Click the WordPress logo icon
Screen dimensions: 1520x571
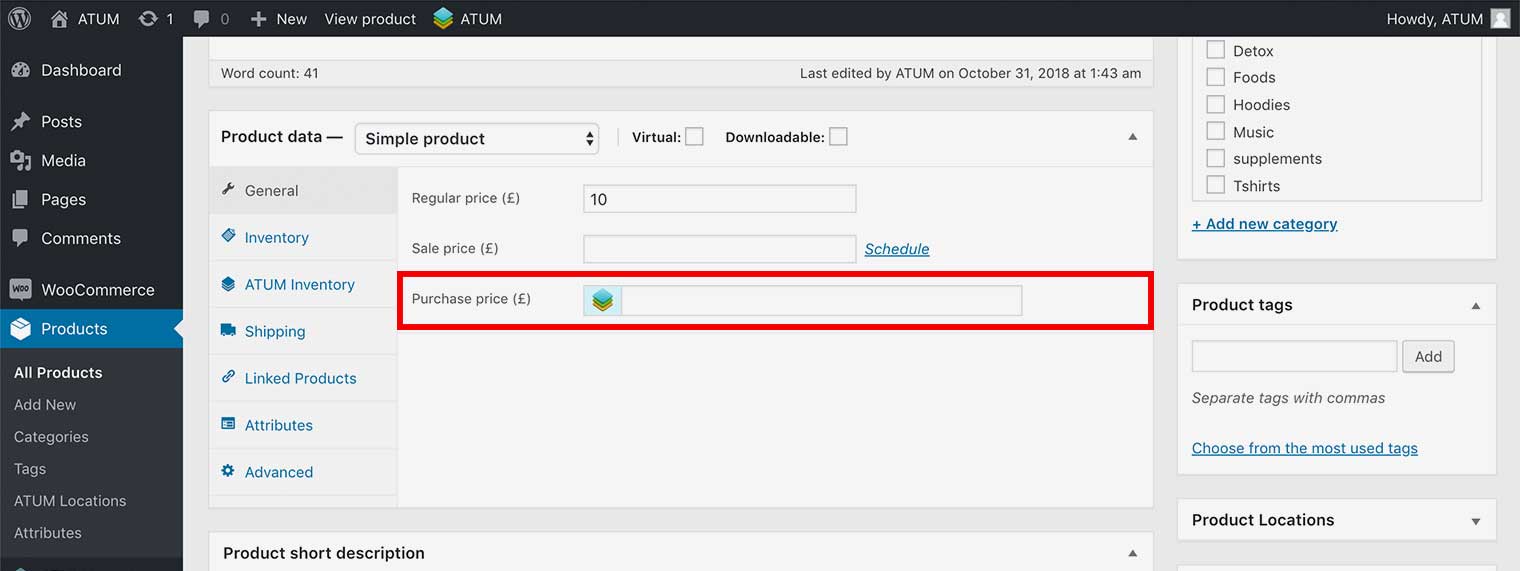pos(19,19)
